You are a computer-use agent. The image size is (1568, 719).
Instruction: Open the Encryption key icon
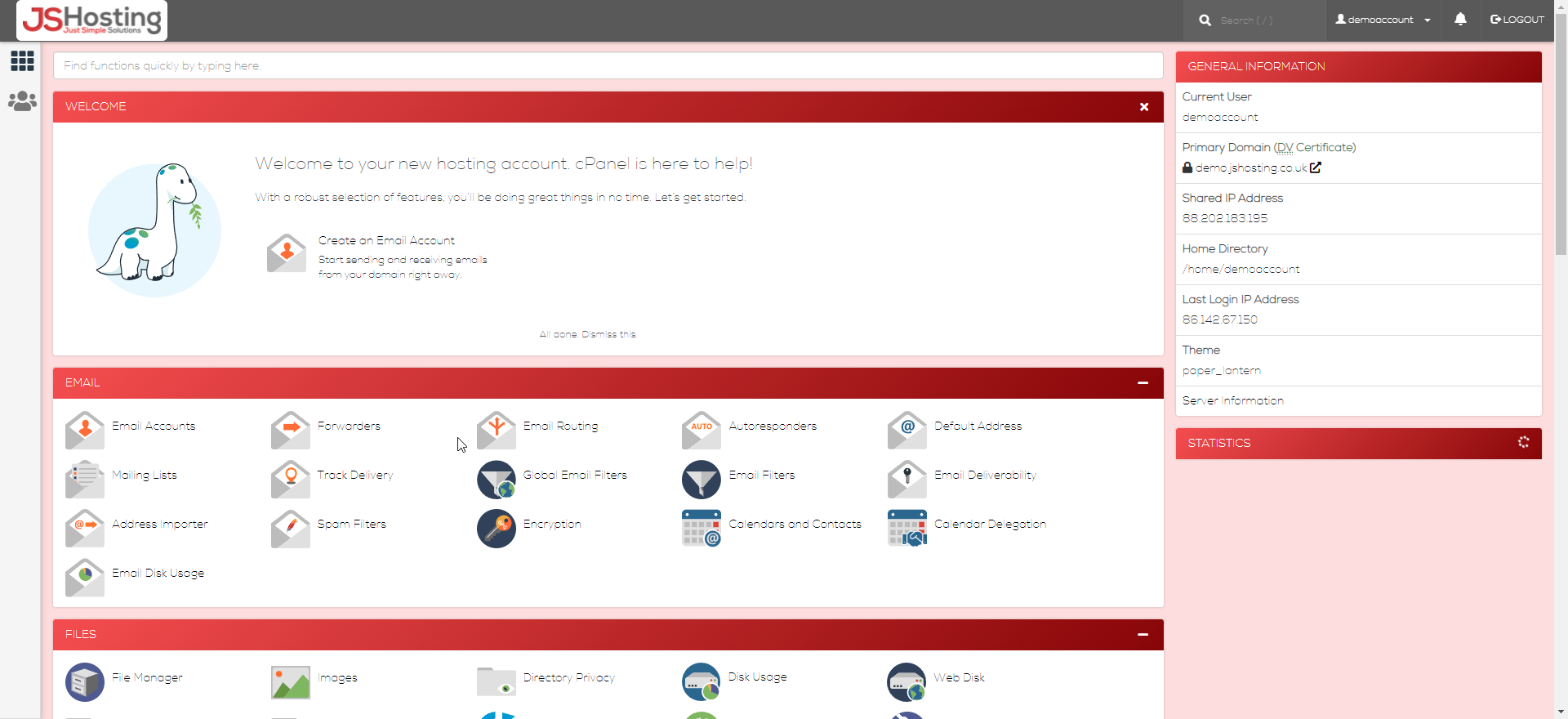click(497, 529)
